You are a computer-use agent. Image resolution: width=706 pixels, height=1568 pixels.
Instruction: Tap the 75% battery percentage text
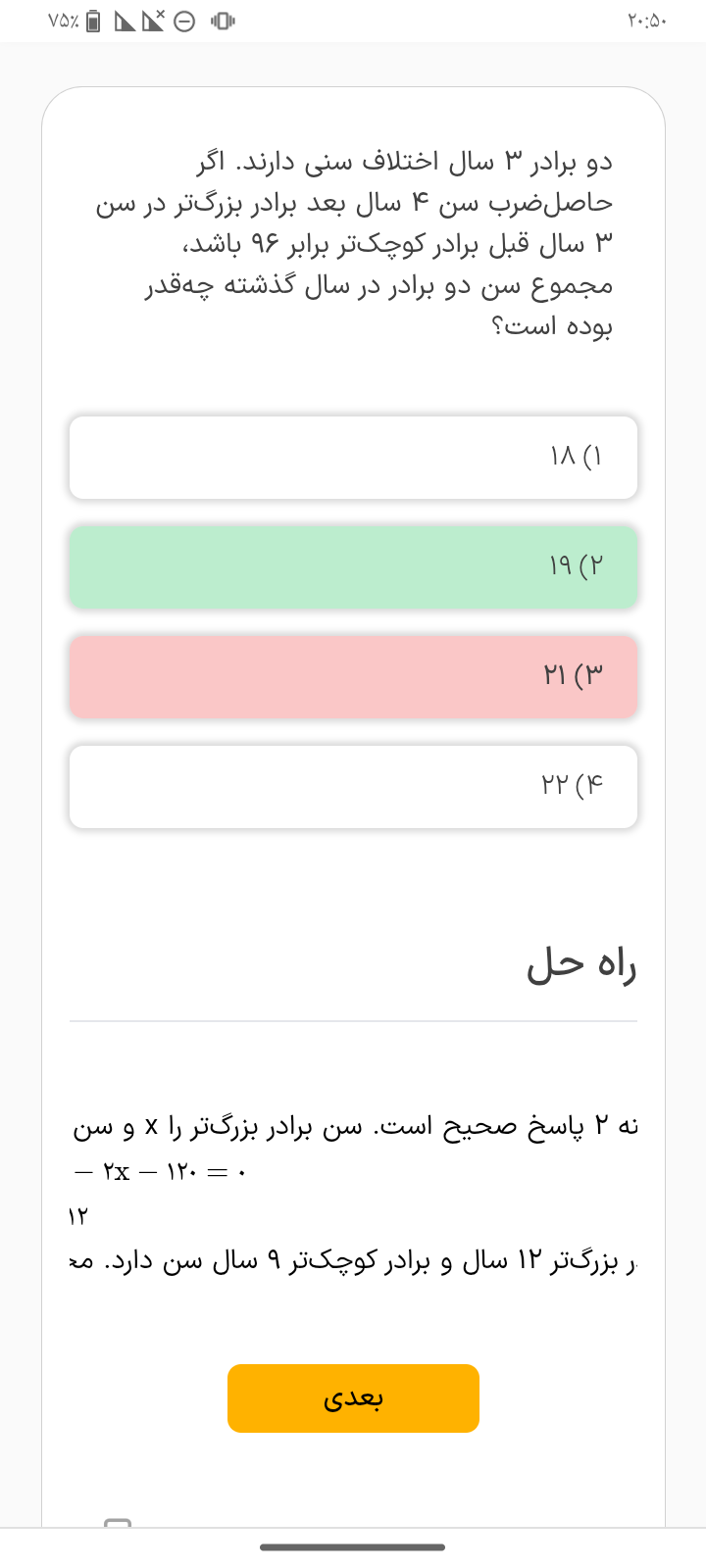(x=62, y=21)
